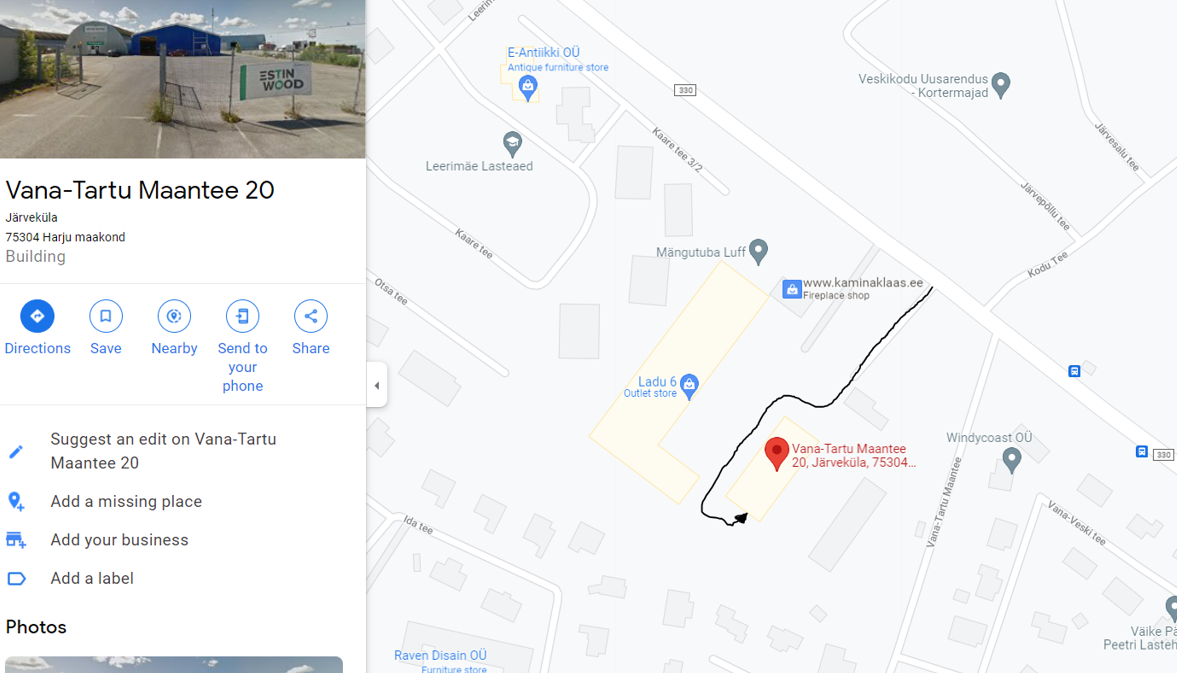Click the Directions icon button
Viewport: 1177px width, 673px height.
point(38,316)
